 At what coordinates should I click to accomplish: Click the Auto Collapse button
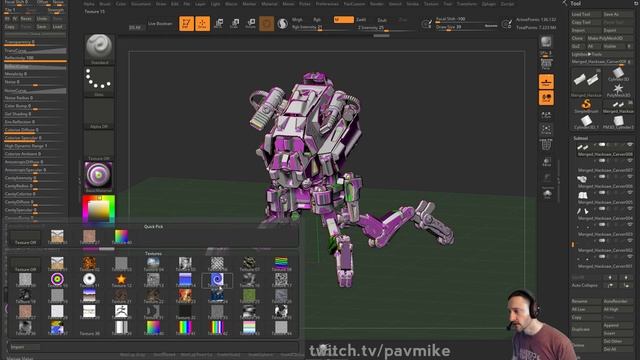point(586,285)
